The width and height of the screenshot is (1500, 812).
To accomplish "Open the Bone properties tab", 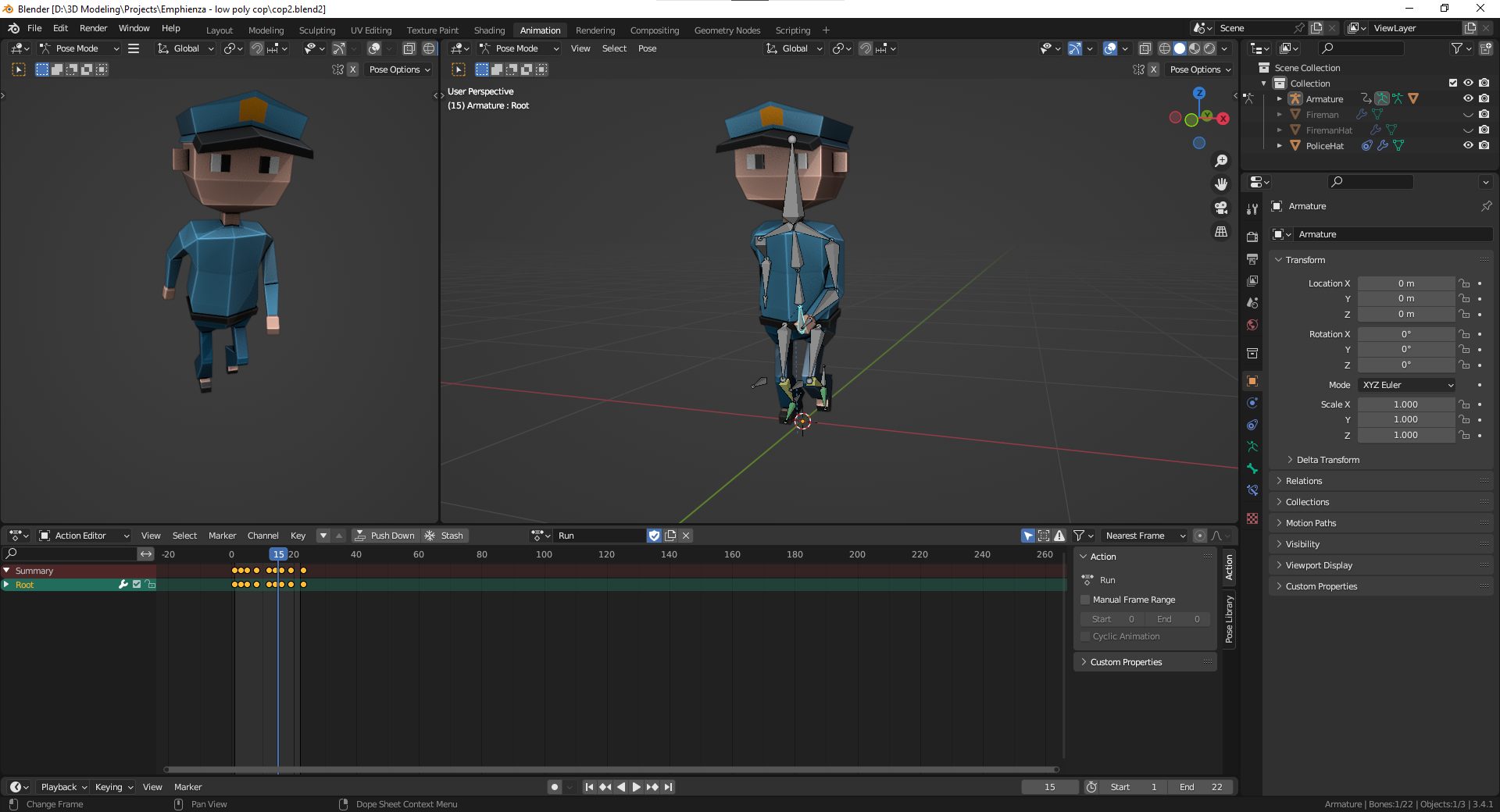I will [1252, 468].
